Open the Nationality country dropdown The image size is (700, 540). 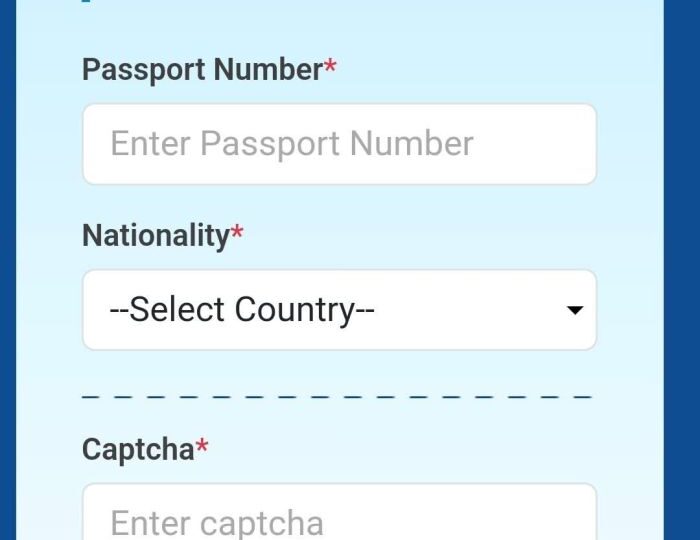339,310
